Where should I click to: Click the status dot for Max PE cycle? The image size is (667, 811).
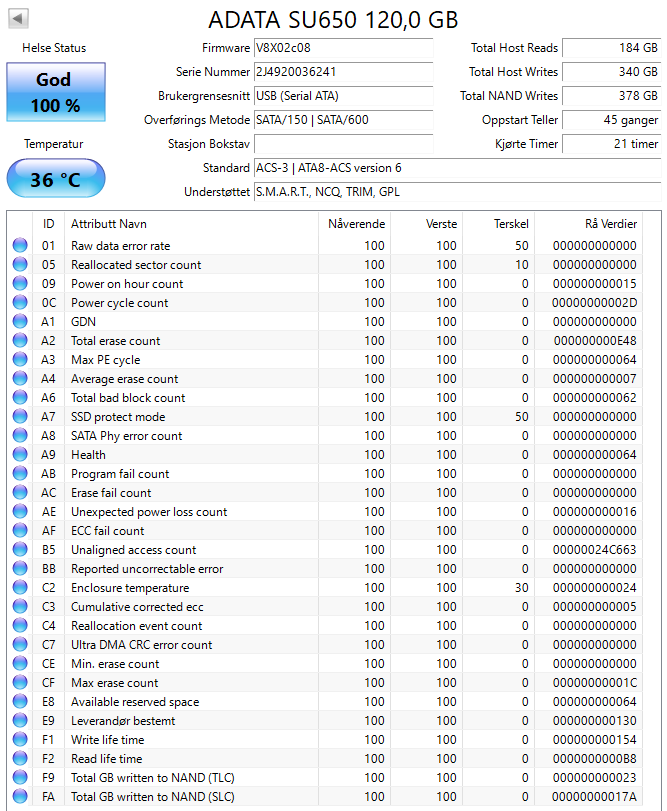click(x=20, y=359)
